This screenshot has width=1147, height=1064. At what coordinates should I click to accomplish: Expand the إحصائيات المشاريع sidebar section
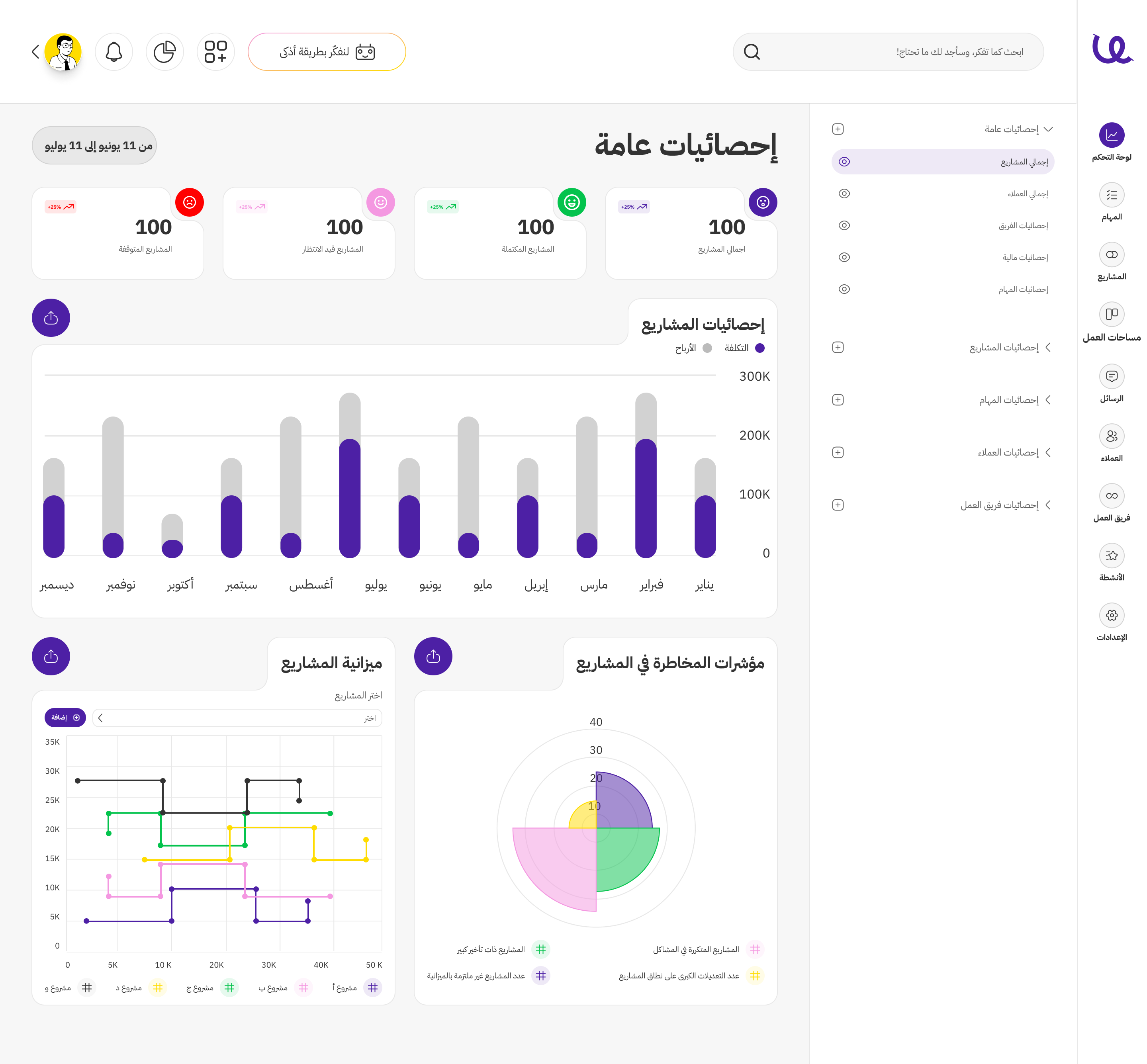pos(1048,347)
